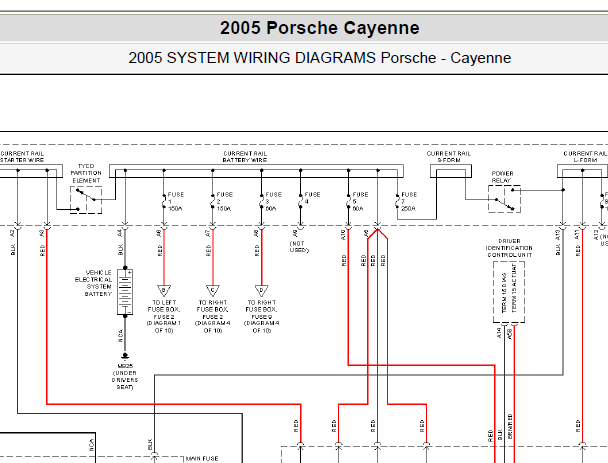Select the driver identification control unit dashed box

(509, 292)
